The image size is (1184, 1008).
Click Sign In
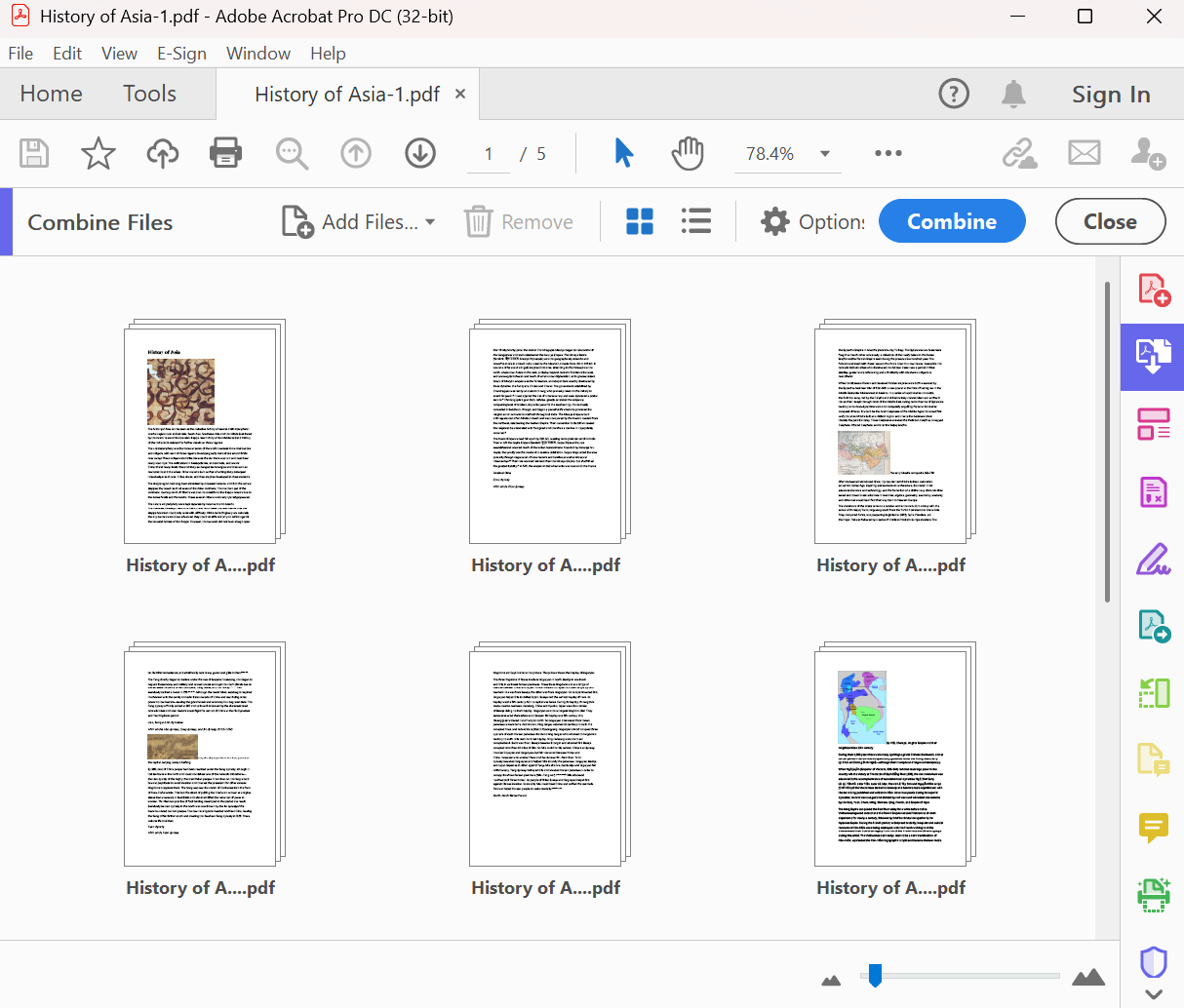(1111, 94)
